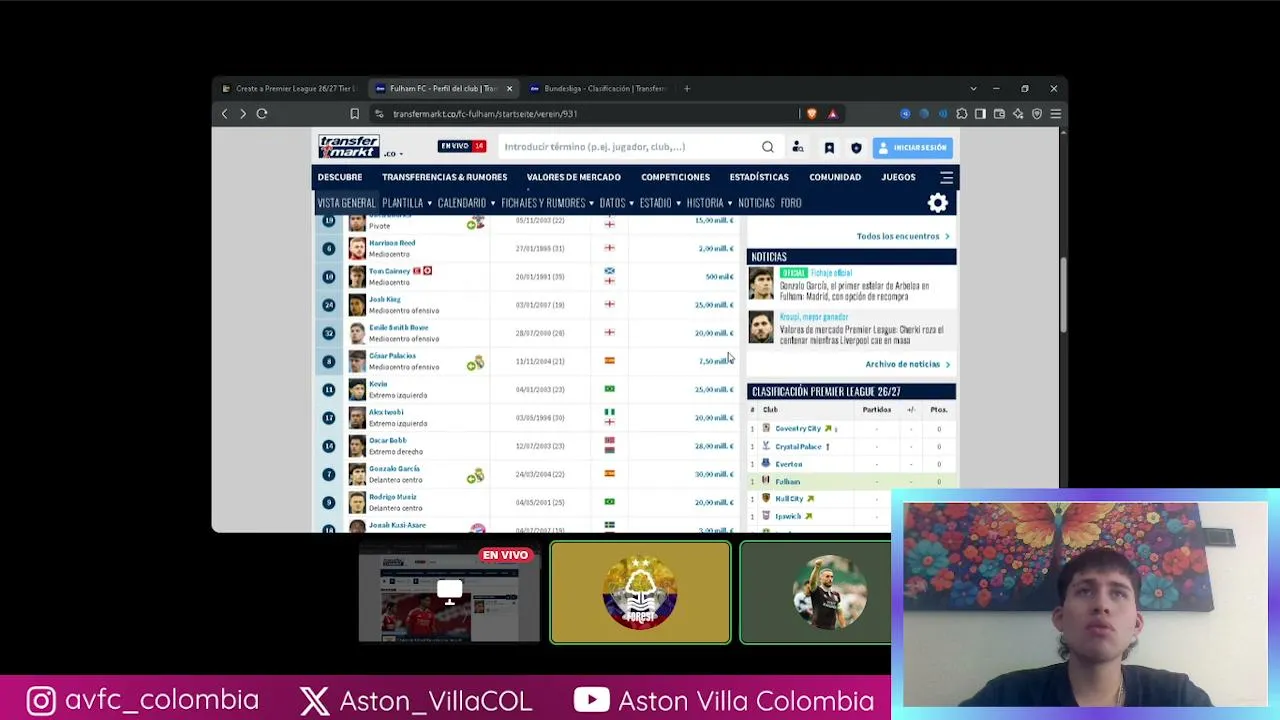Open the Todos los encuentros link
The image size is (1280, 720).
902,236
